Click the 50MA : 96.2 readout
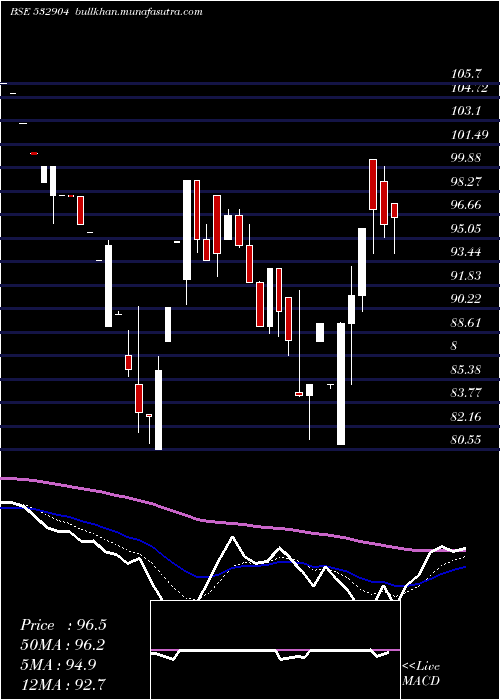This screenshot has width=500, height=700. [x=63, y=645]
